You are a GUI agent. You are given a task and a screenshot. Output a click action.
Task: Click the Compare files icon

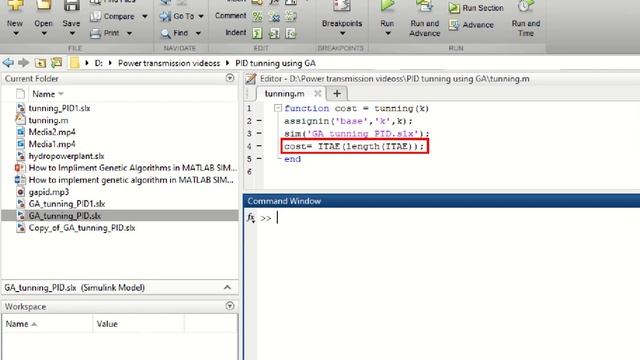96,16
